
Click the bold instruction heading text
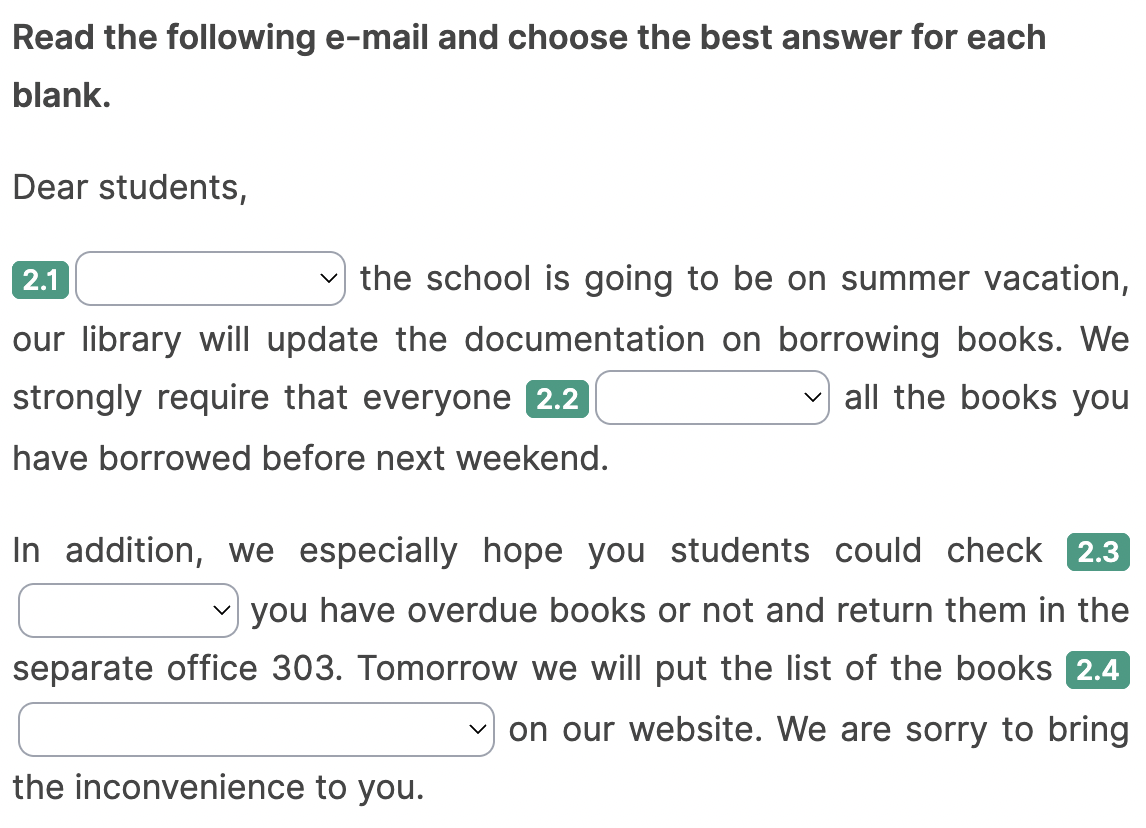point(528,38)
